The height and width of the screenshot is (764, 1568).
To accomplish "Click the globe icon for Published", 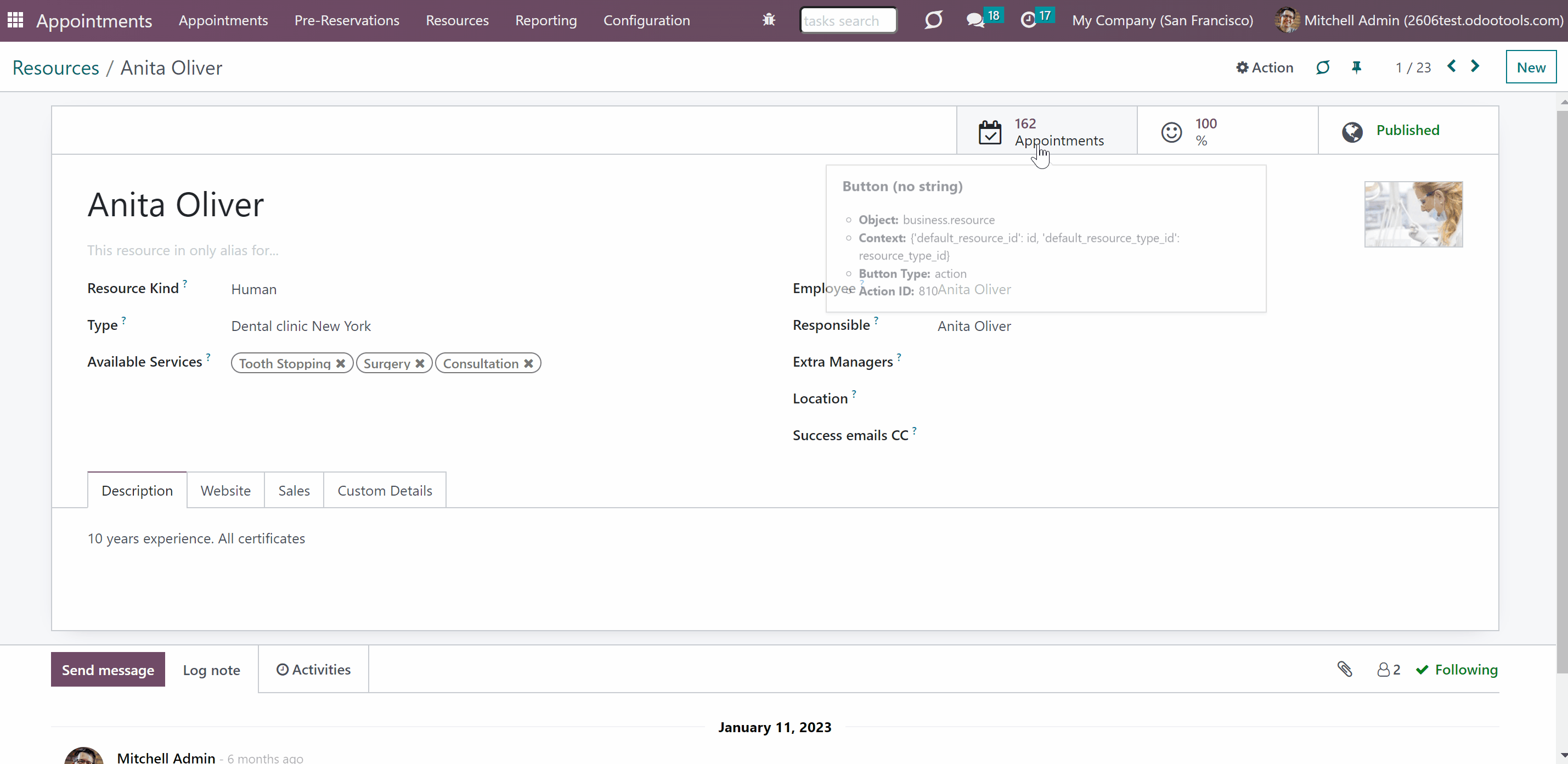I will [x=1352, y=132].
